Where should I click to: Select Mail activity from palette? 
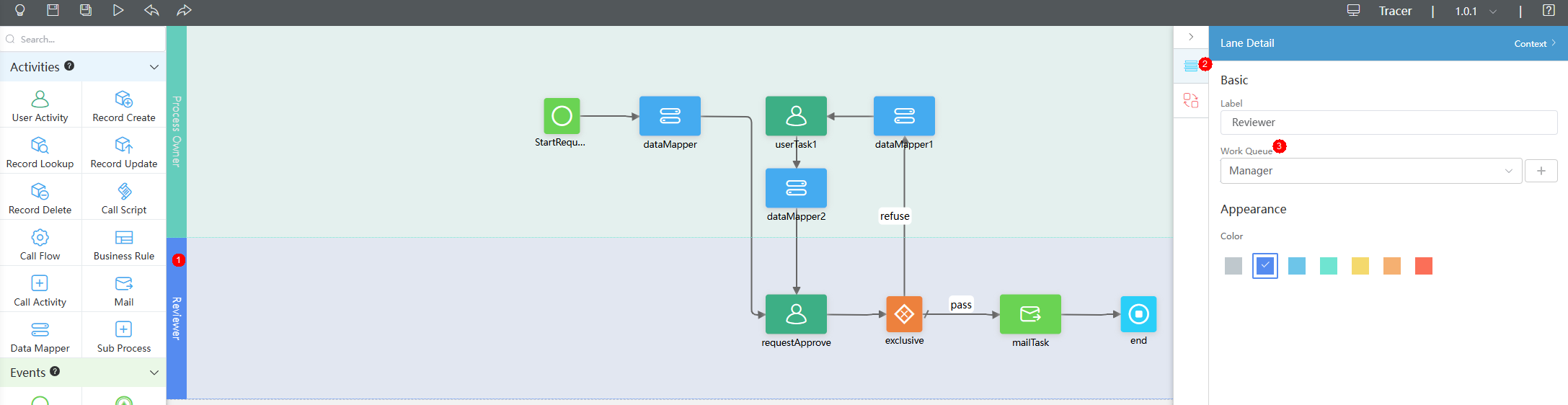(124, 290)
